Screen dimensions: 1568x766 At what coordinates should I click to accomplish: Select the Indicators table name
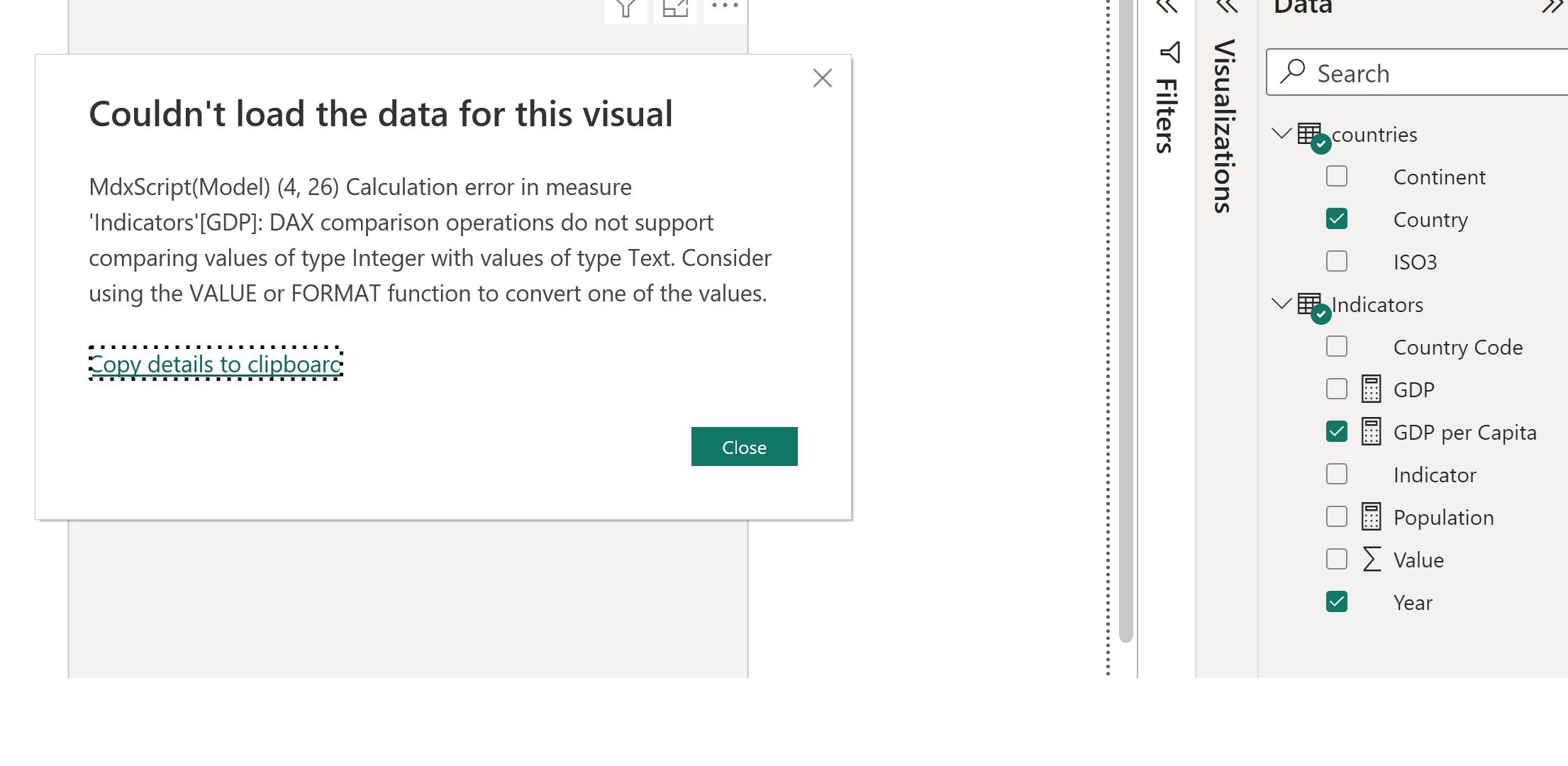click(1377, 305)
